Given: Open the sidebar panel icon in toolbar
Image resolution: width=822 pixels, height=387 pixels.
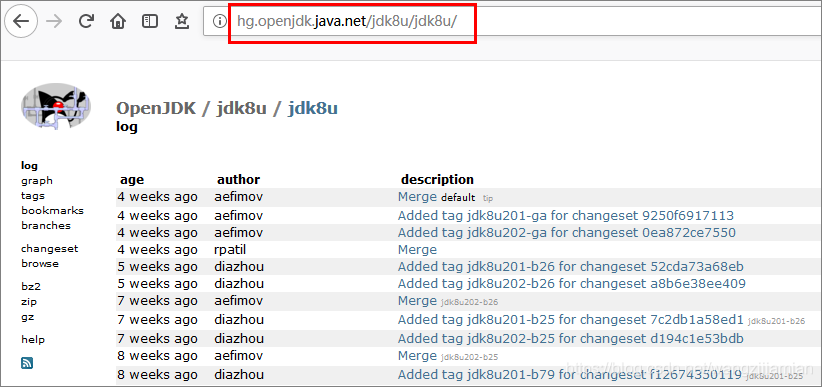Looking at the screenshot, I should [150, 21].
